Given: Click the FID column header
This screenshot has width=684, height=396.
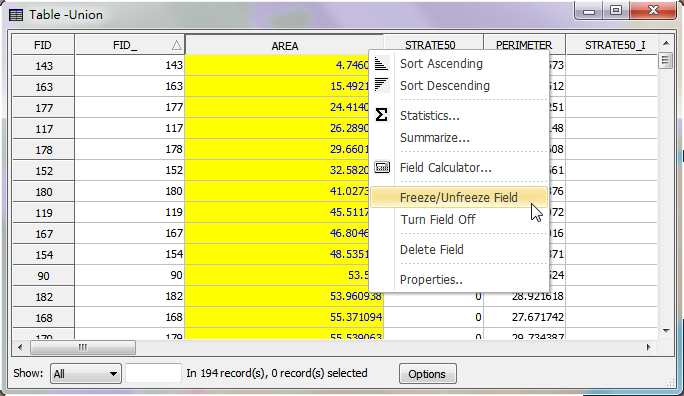Looking at the screenshot, I should pyautogui.click(x=43, y=45).
